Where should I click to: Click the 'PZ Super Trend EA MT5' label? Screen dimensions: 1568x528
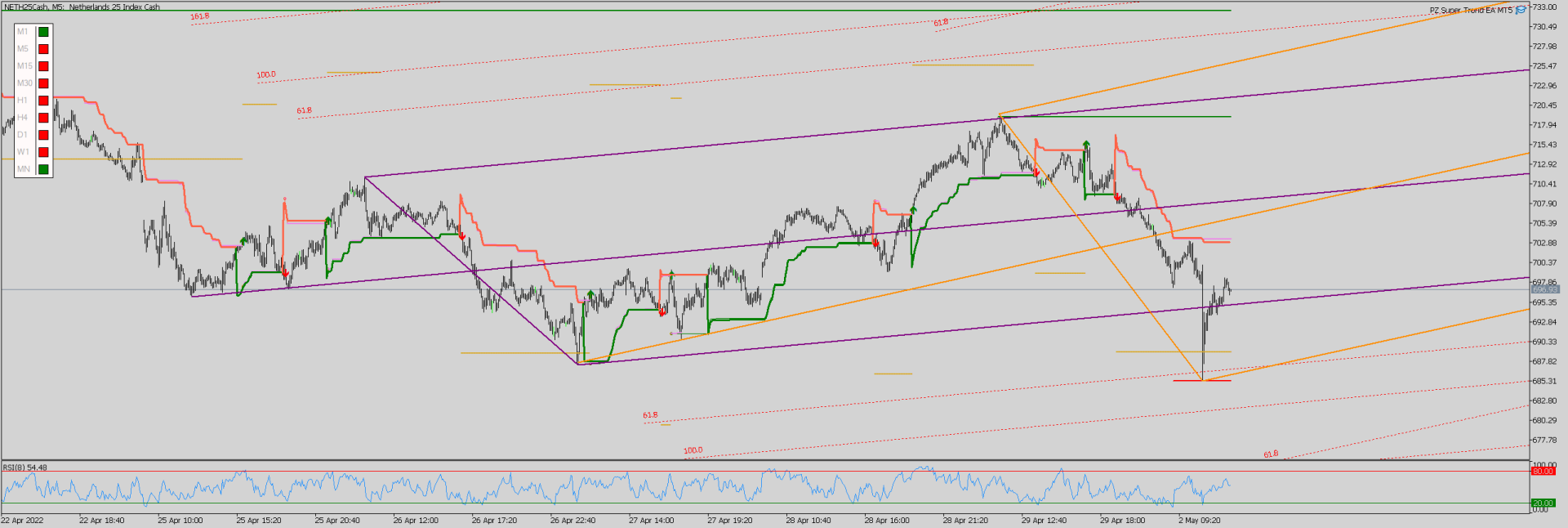coord(1471,11)
